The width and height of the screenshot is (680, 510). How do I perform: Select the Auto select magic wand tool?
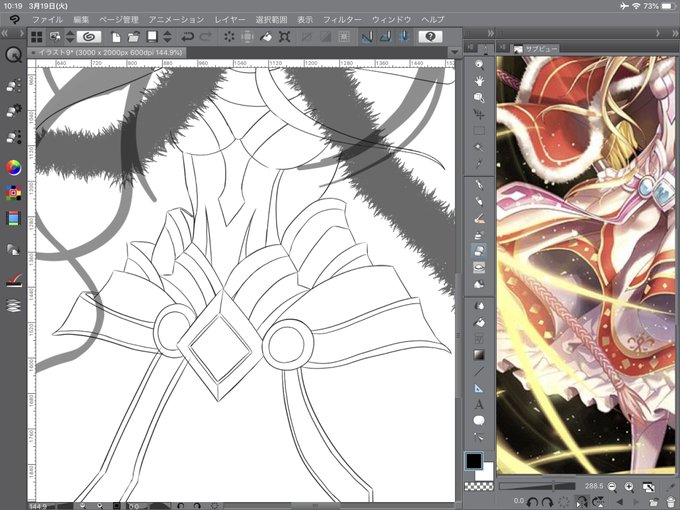pyautogui.click(x=479, y=147)
